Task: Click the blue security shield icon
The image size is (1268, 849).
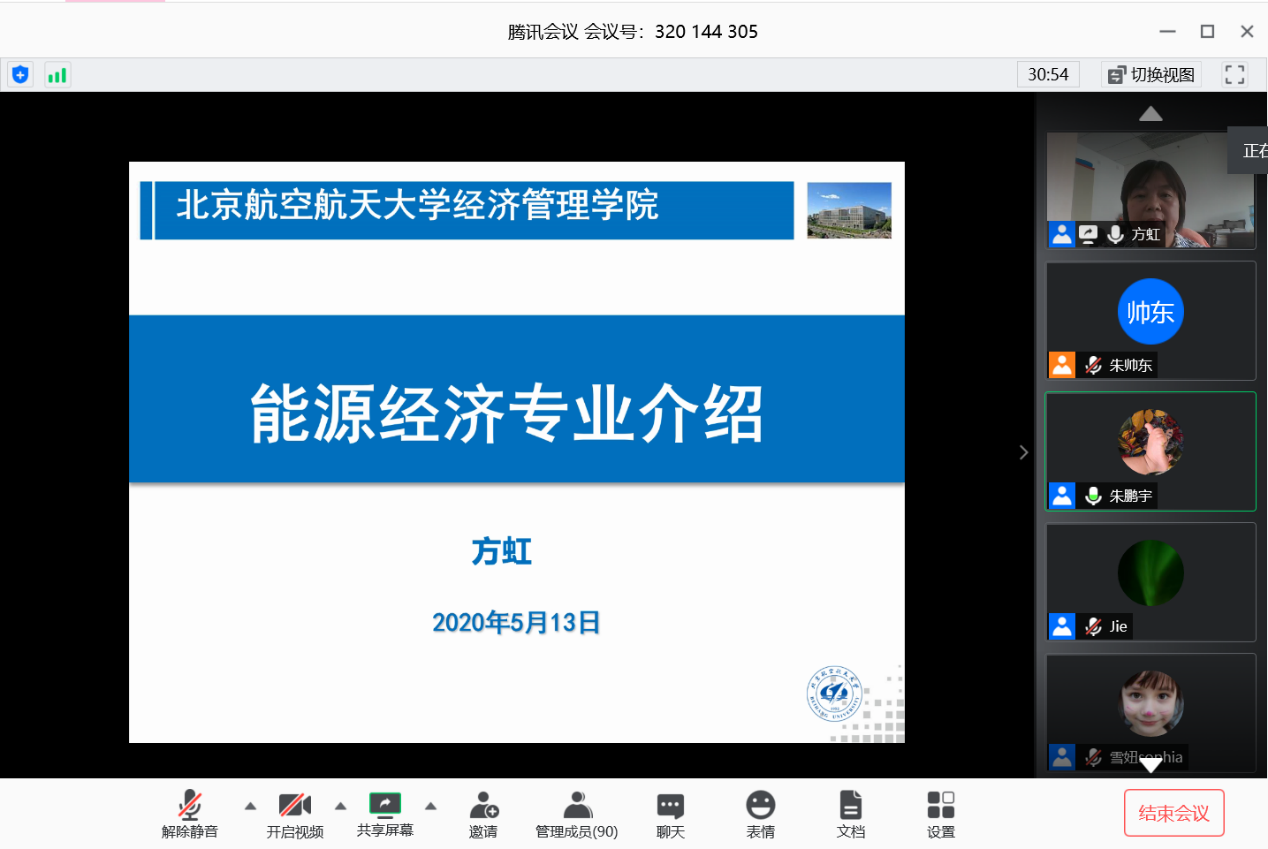Action: click(x=20, y=74)
